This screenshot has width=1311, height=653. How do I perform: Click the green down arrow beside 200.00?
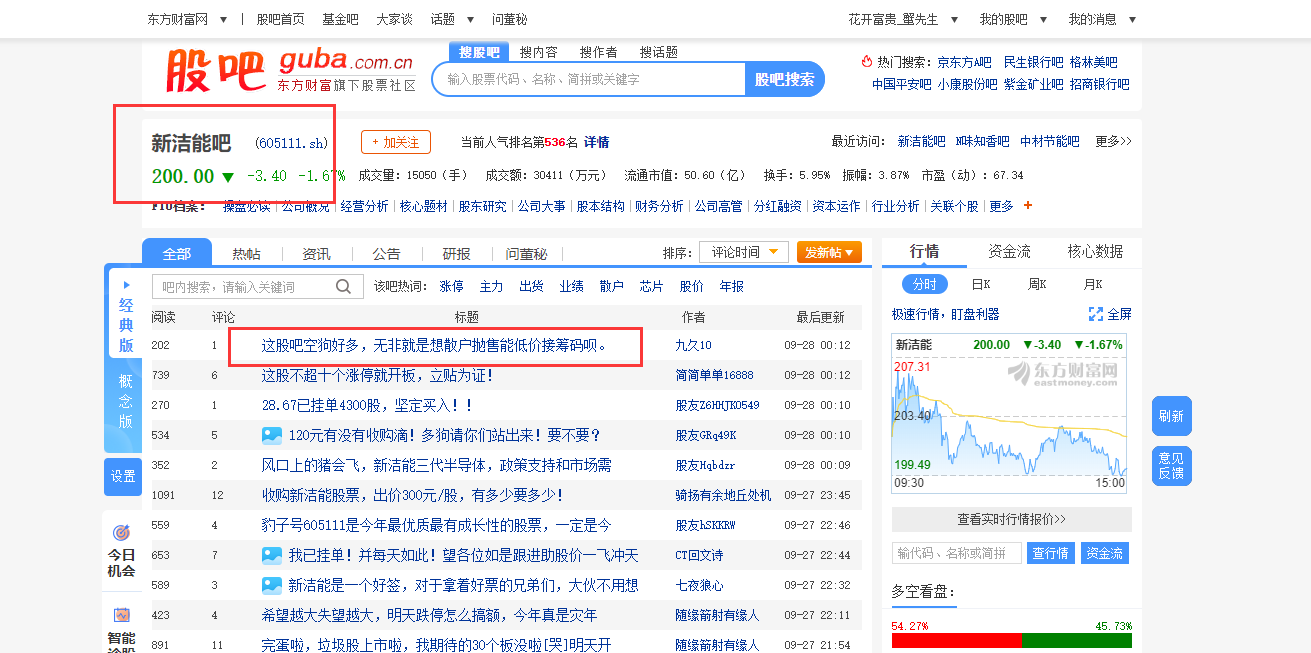pyautogui.click(x=228, y=177)
